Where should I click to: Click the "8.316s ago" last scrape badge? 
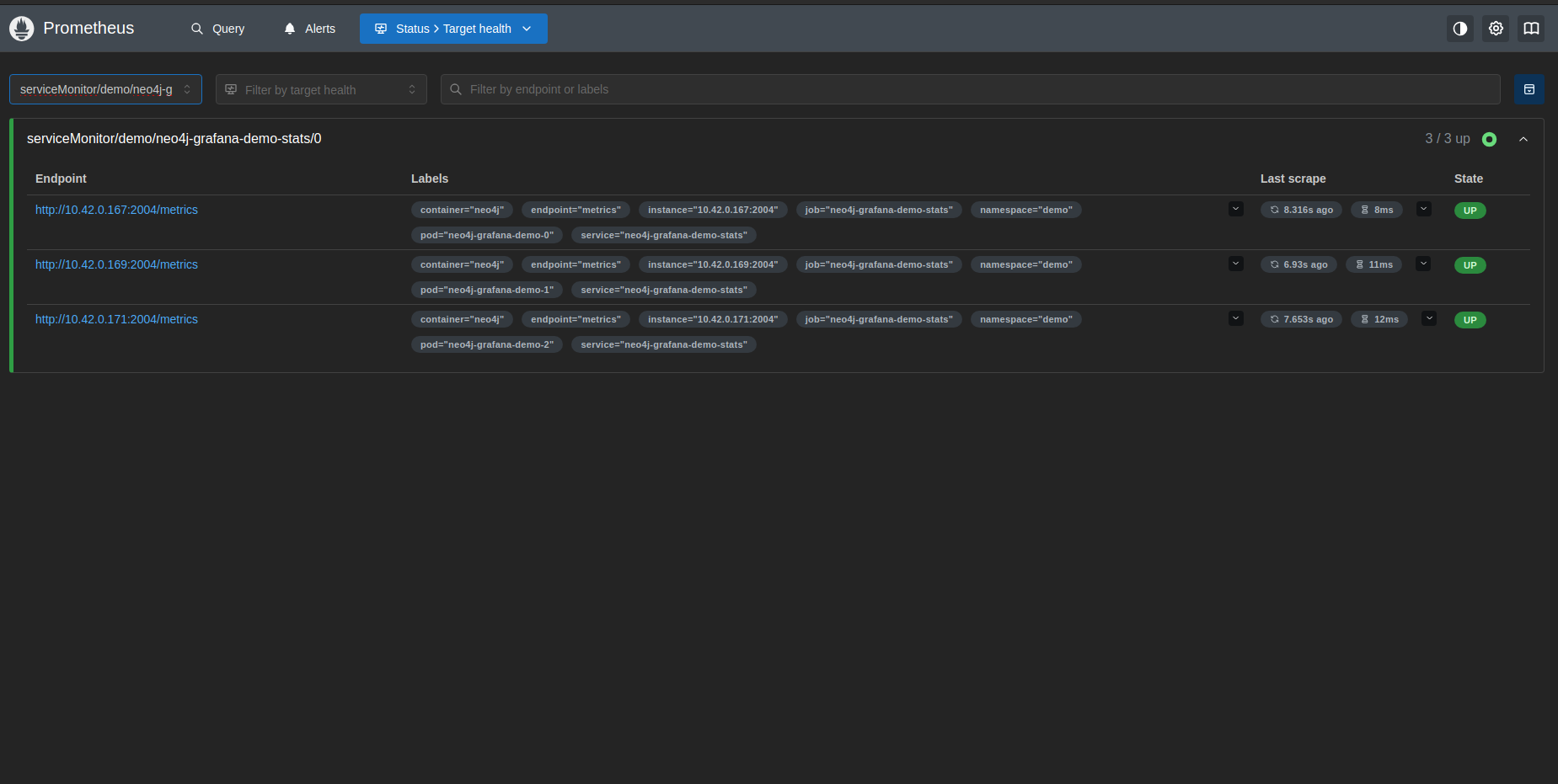[x=1302, y=210]
